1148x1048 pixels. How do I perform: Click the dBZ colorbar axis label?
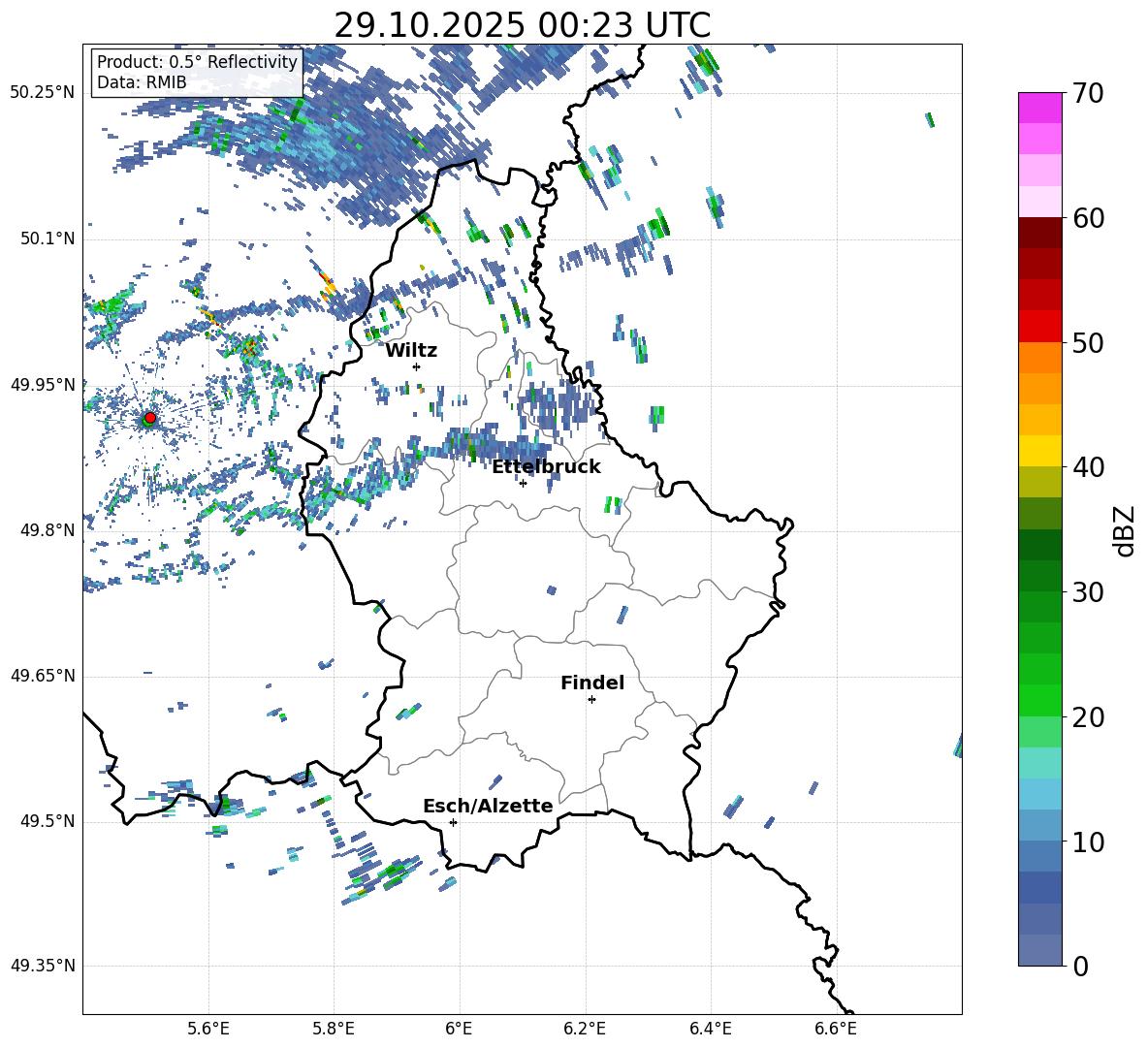[1126, 530]
